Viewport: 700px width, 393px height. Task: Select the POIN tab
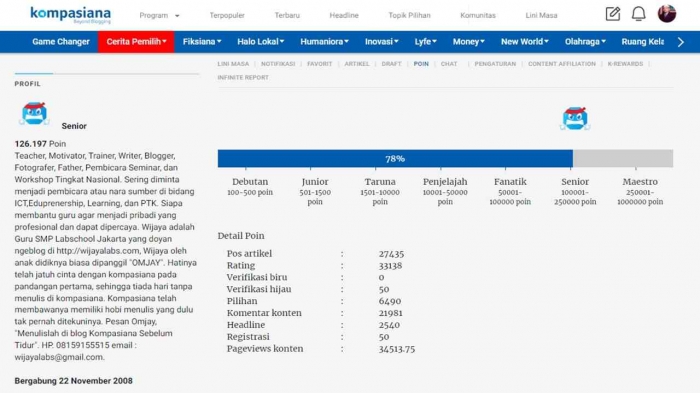point(421,64)
